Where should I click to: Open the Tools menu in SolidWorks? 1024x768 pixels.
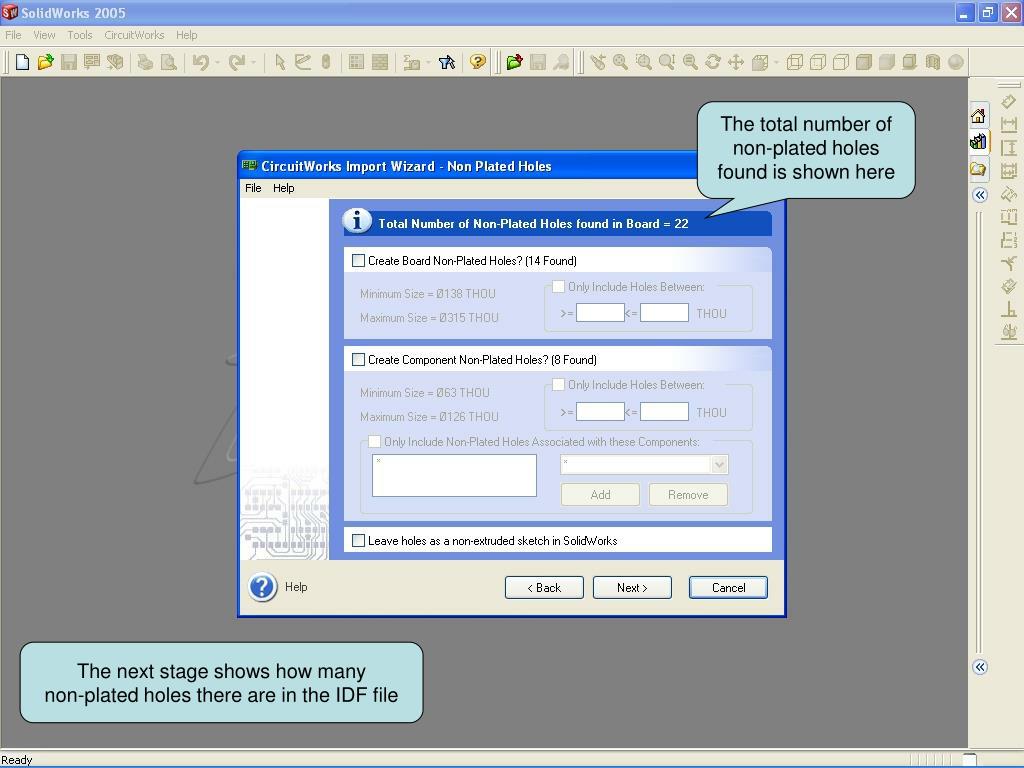(x=80, y=35)
